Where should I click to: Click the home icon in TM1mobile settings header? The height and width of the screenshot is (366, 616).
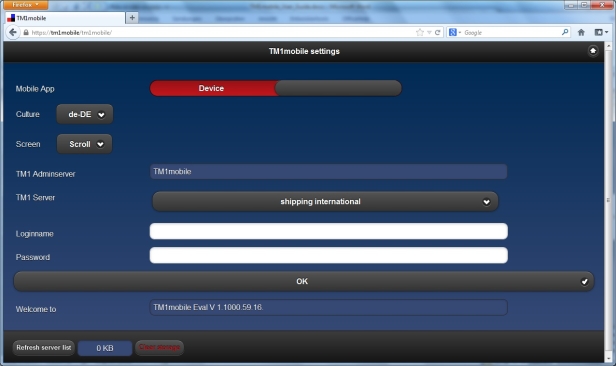point(593,51)
